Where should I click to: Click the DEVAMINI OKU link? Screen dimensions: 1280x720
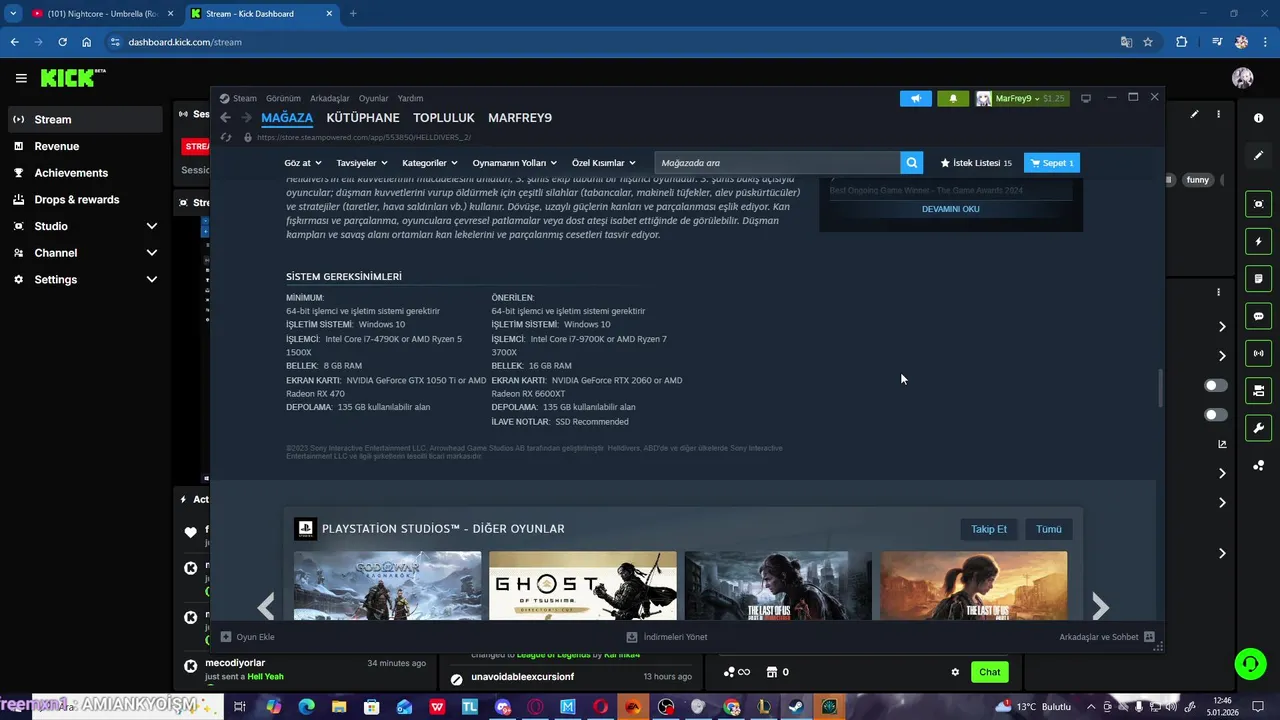(951, 209)
